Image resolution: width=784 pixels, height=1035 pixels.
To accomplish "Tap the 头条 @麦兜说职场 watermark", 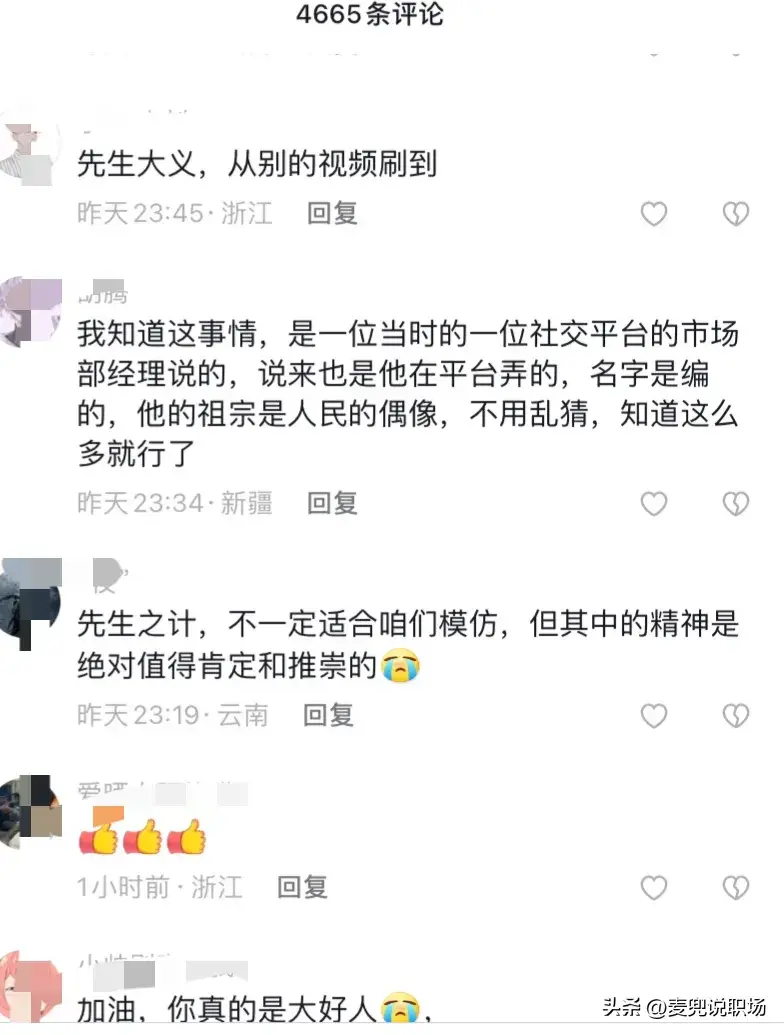I will [x=684, y=1007].
